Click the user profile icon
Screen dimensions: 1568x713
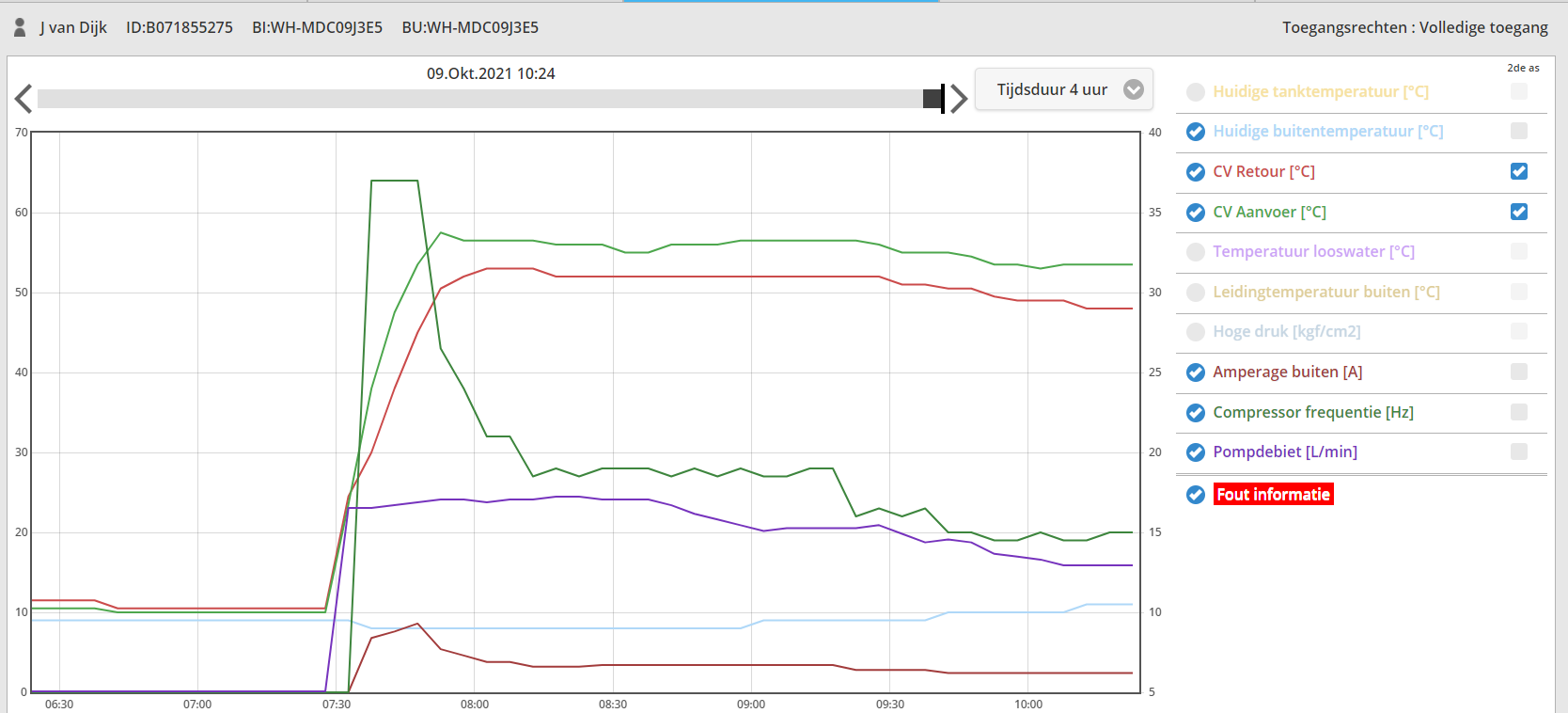click(x=20, y=27)
